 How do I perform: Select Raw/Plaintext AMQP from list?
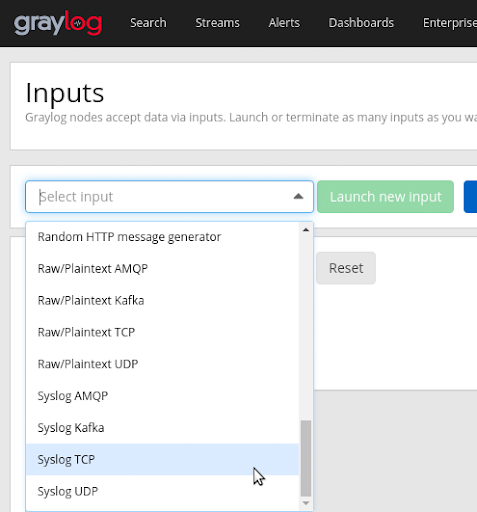(x=162, y=269)
